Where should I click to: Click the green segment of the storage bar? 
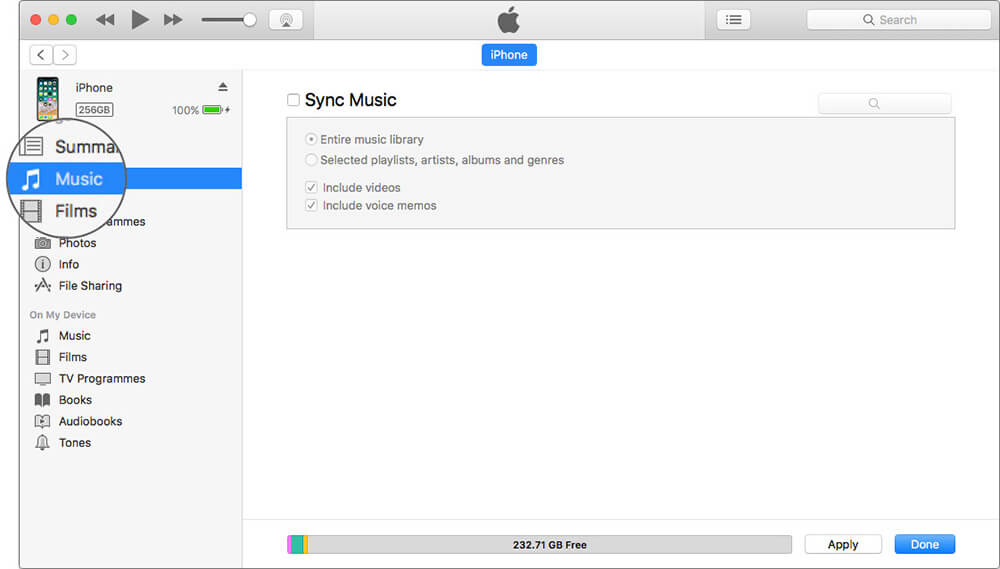297,545
